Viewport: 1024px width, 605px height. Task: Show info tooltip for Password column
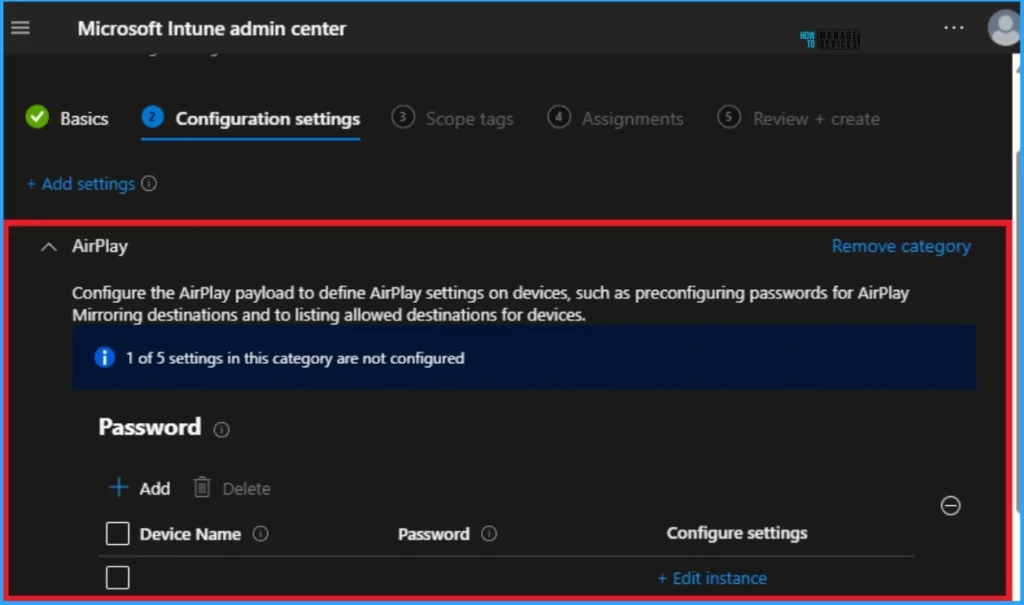pyautogui.click(x=489, y=534)
